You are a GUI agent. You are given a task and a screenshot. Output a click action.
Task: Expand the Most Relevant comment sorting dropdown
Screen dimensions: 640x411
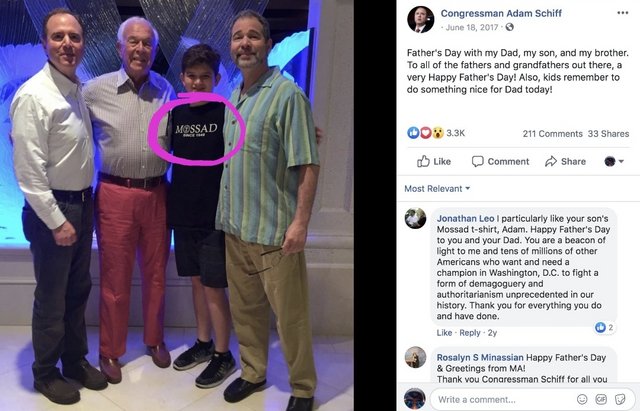coord(437,189)
